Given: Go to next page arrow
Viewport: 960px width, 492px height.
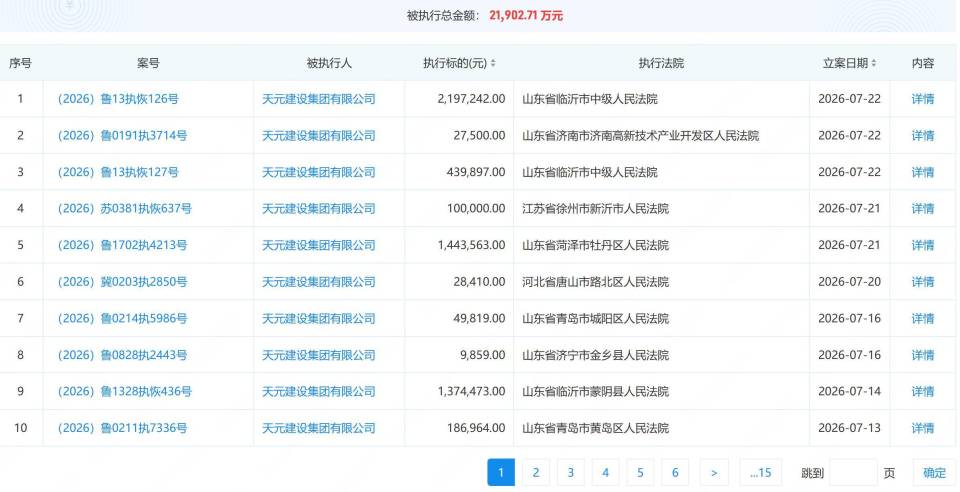Looking at the screenshot, I should (x=714, y=472).
